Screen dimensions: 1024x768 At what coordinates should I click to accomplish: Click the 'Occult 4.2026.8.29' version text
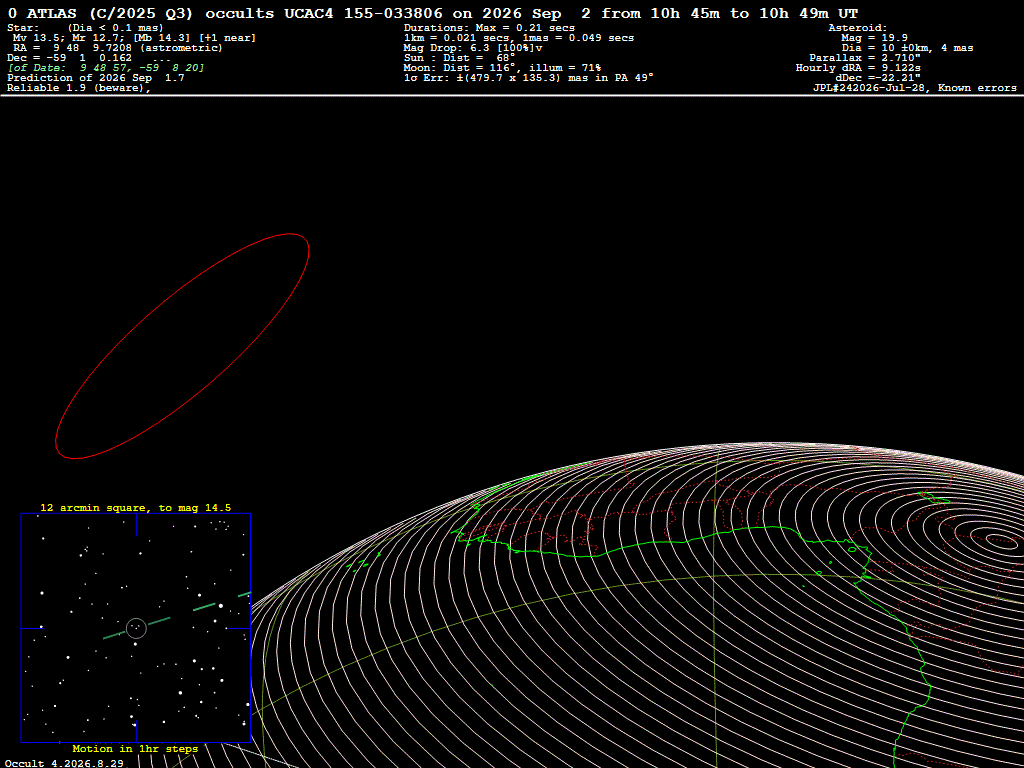click(64, 763)
